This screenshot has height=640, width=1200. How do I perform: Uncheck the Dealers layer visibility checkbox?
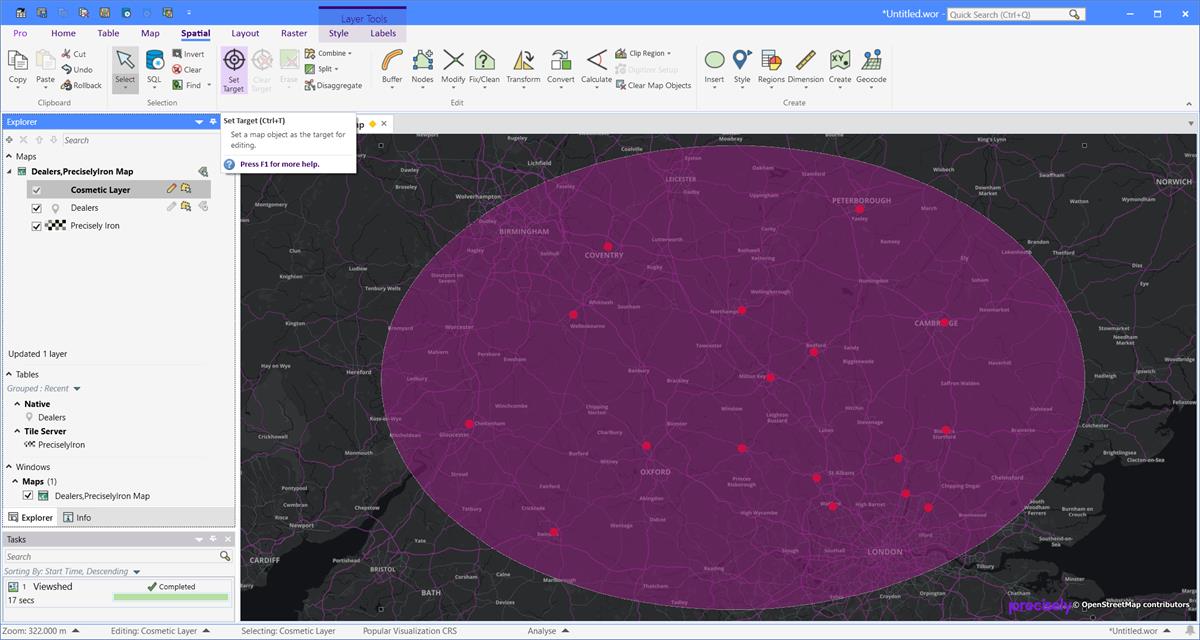37,207
